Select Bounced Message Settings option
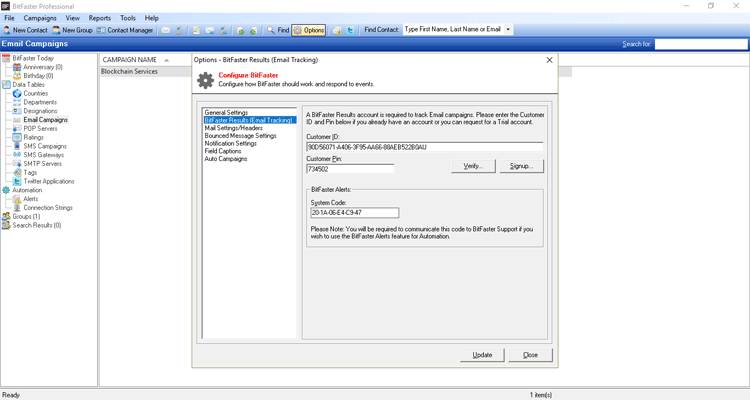The width and height of the screenshot is (750, 400). click(240, 135)
